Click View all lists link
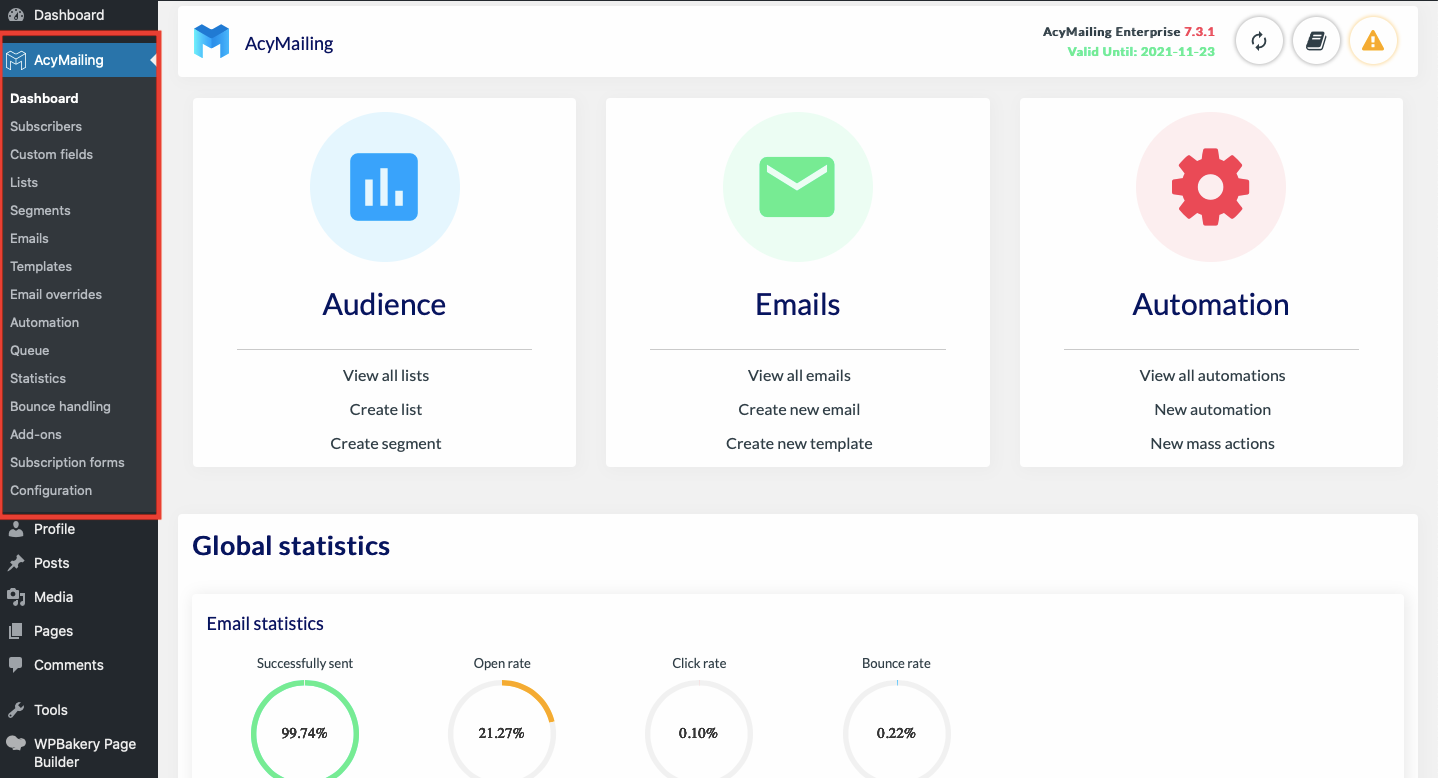 (x=386, y=375)
